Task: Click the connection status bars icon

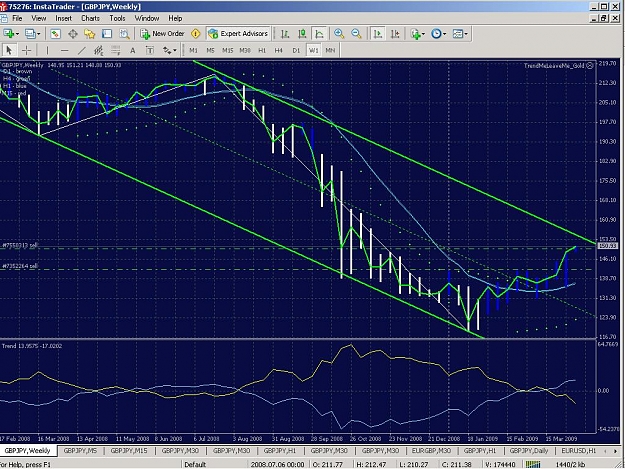Action: coord(533,464)
